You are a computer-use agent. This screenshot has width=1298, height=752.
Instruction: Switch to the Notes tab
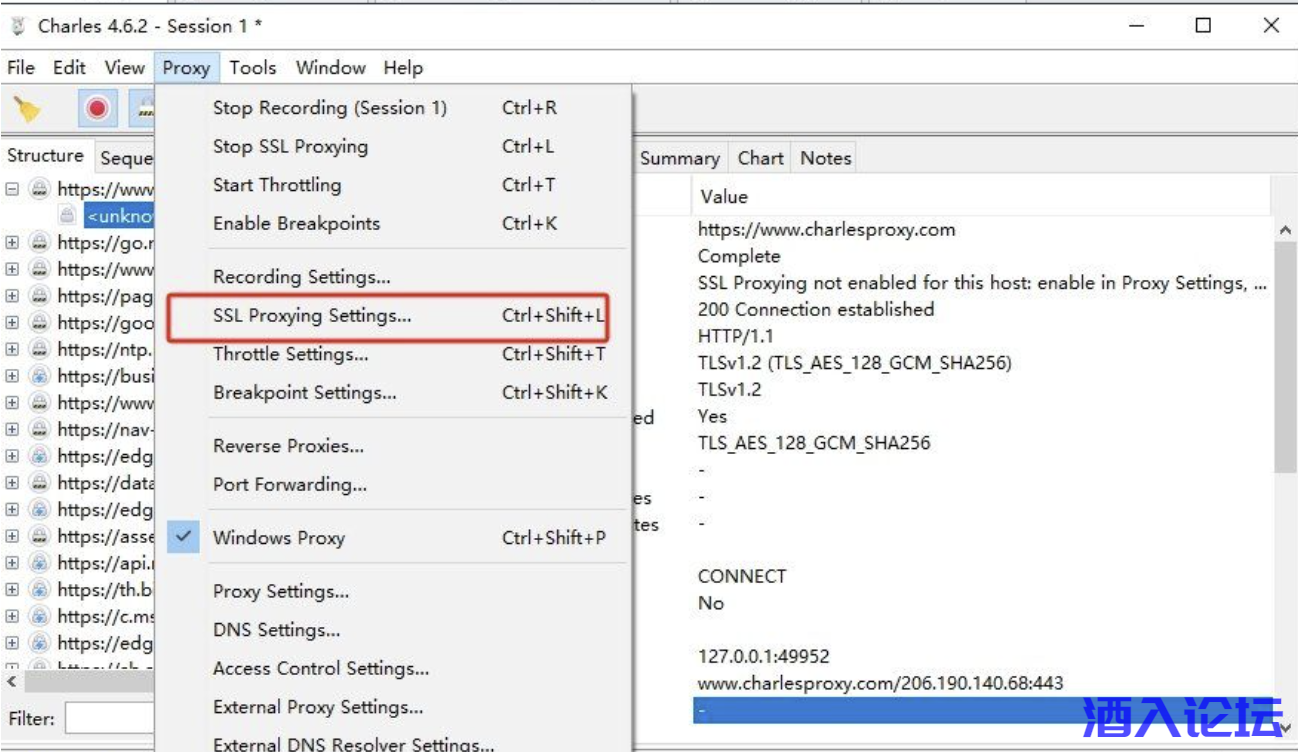(825, 158)
